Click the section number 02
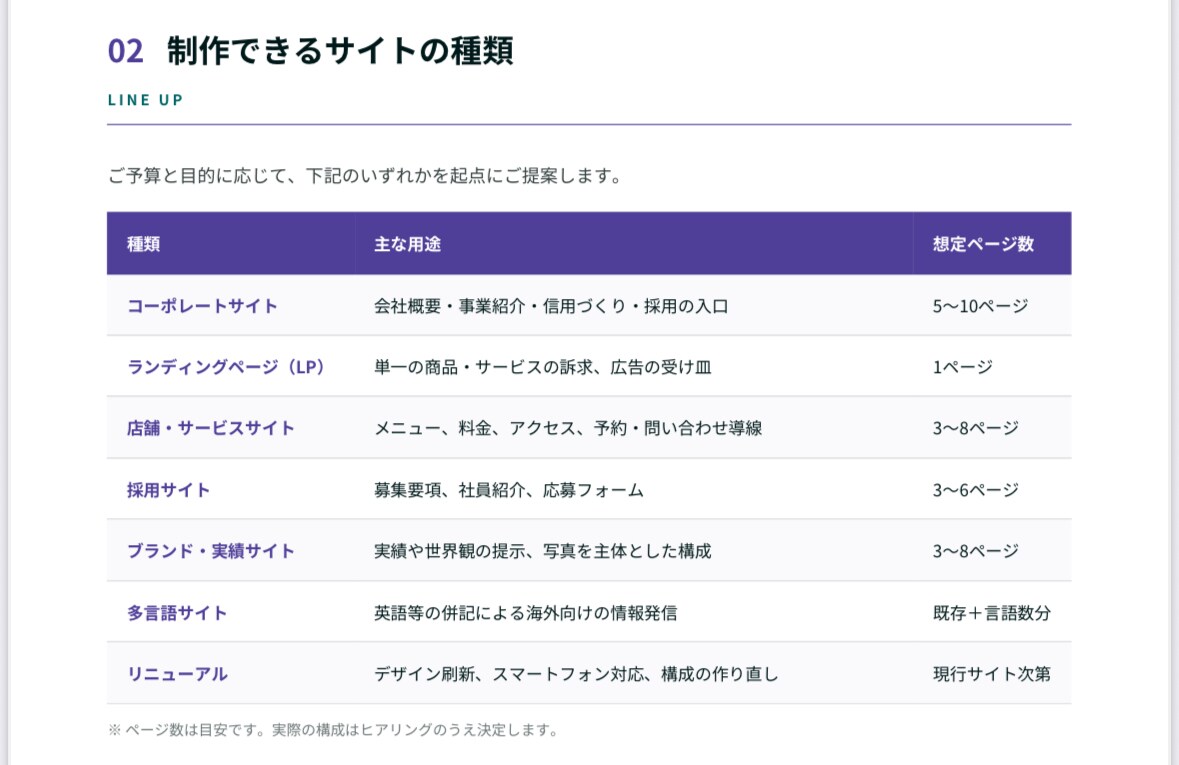Viewport: 1179px width, 765px height. click(126, 51)
